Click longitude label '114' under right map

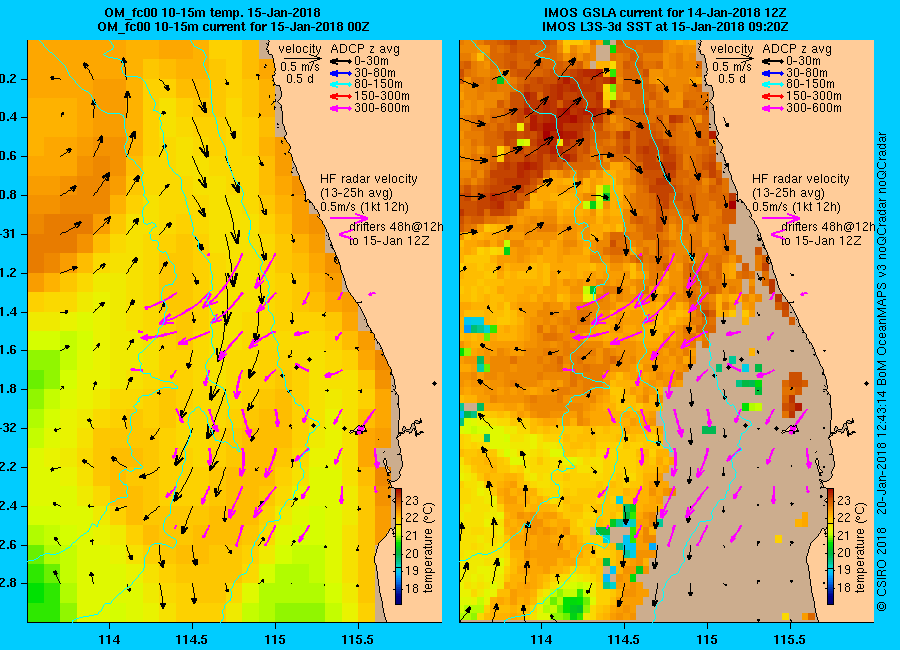541,639
